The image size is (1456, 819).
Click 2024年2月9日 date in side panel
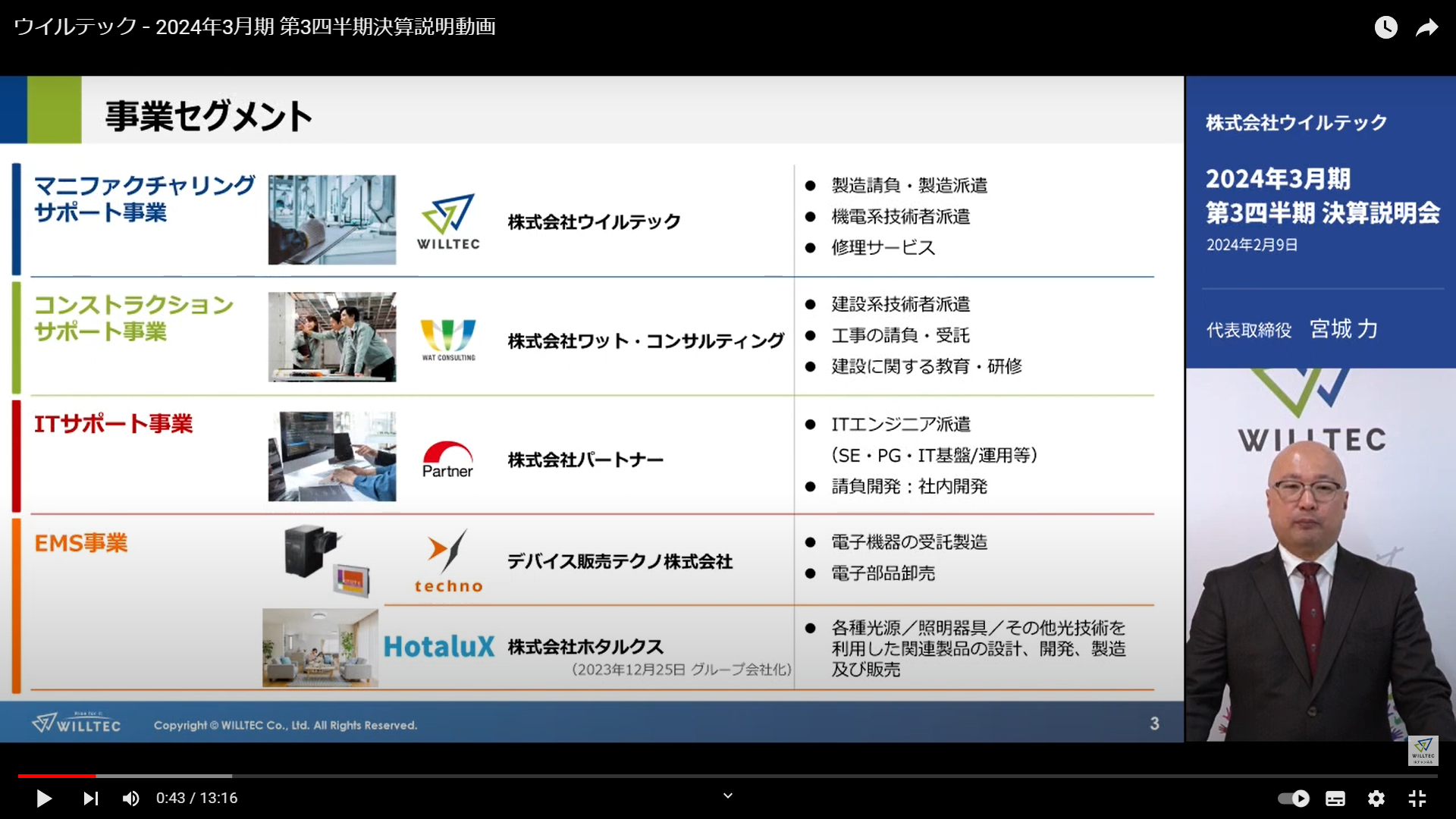pos(1252,245)
